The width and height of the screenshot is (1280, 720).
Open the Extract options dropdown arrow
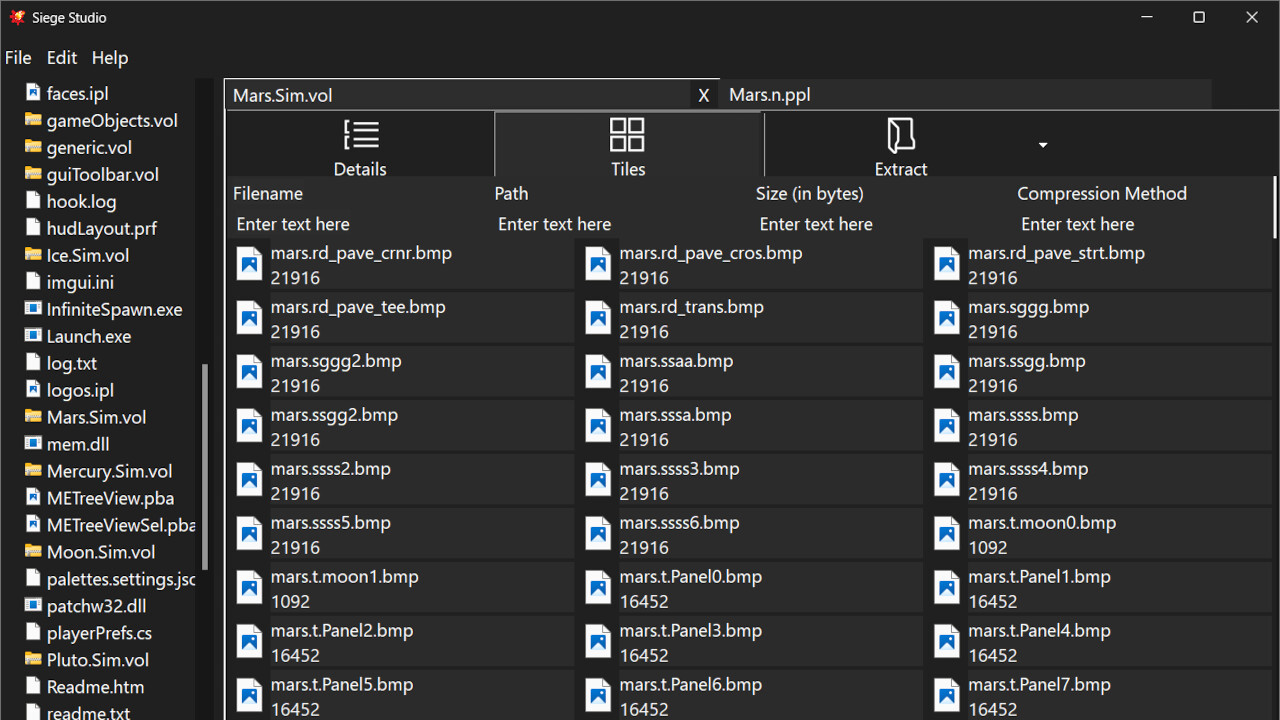click(1042, 144)
